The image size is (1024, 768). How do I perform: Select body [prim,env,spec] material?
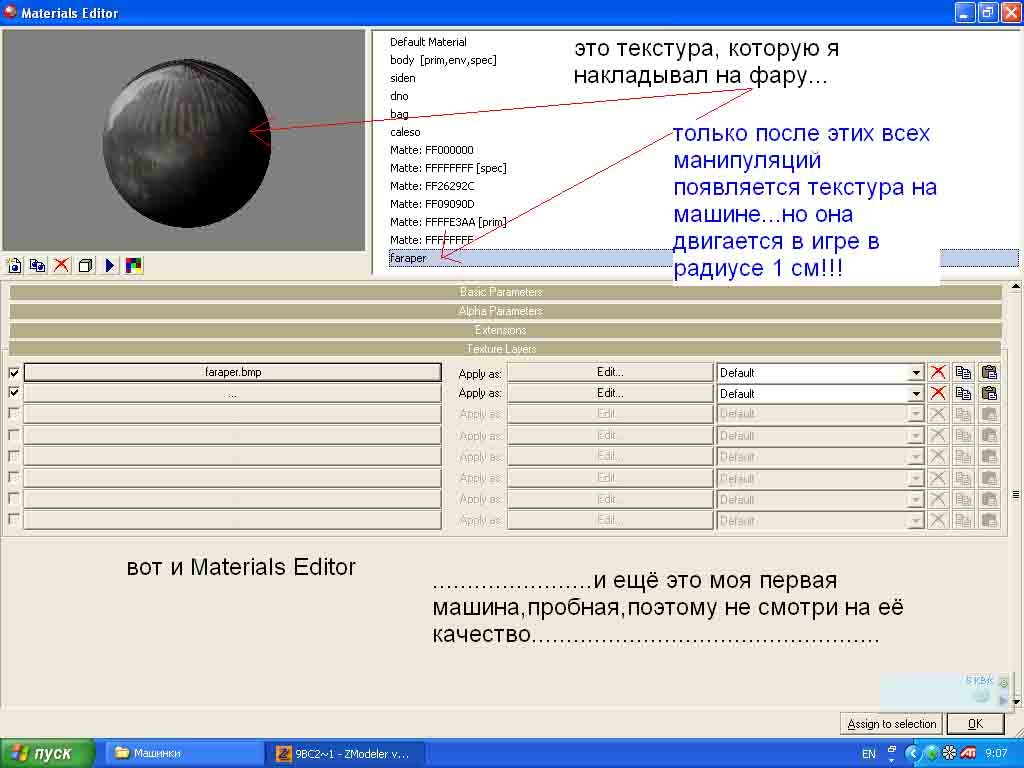point(443,60)
